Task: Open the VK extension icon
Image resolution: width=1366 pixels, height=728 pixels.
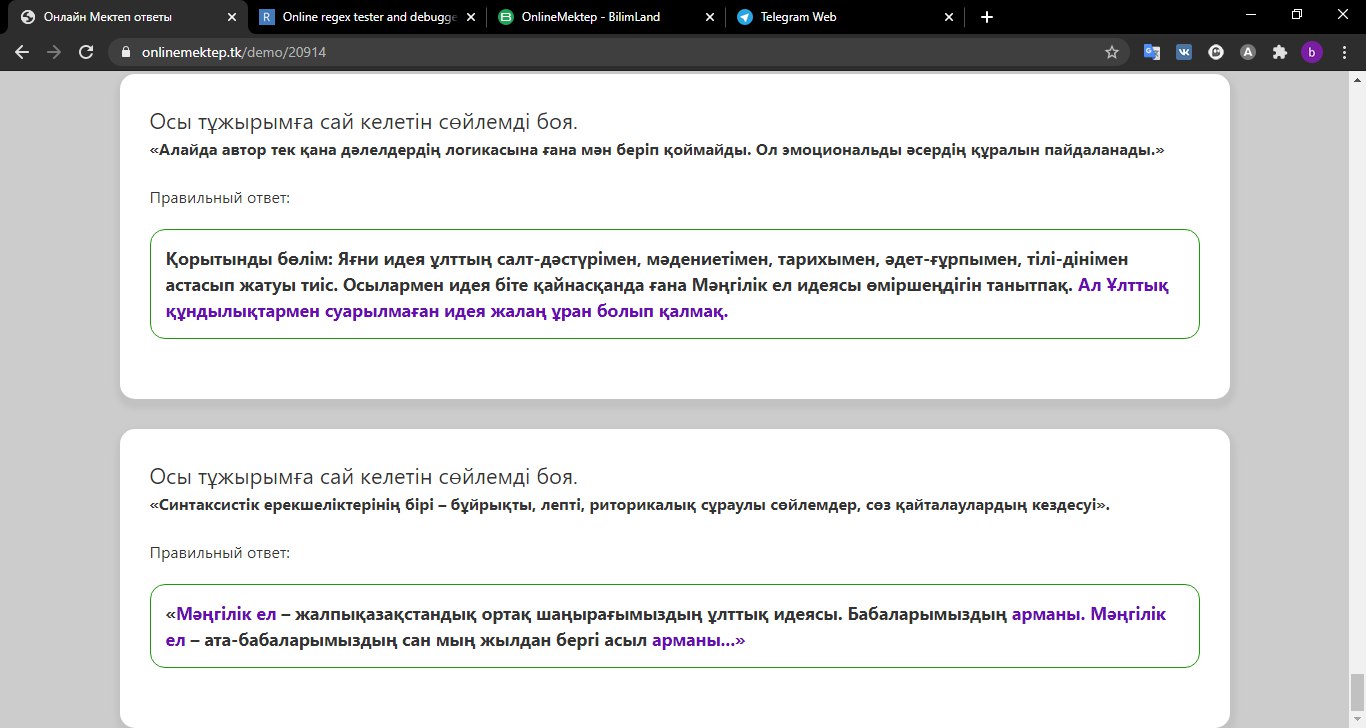Action: coord(1184,52)
